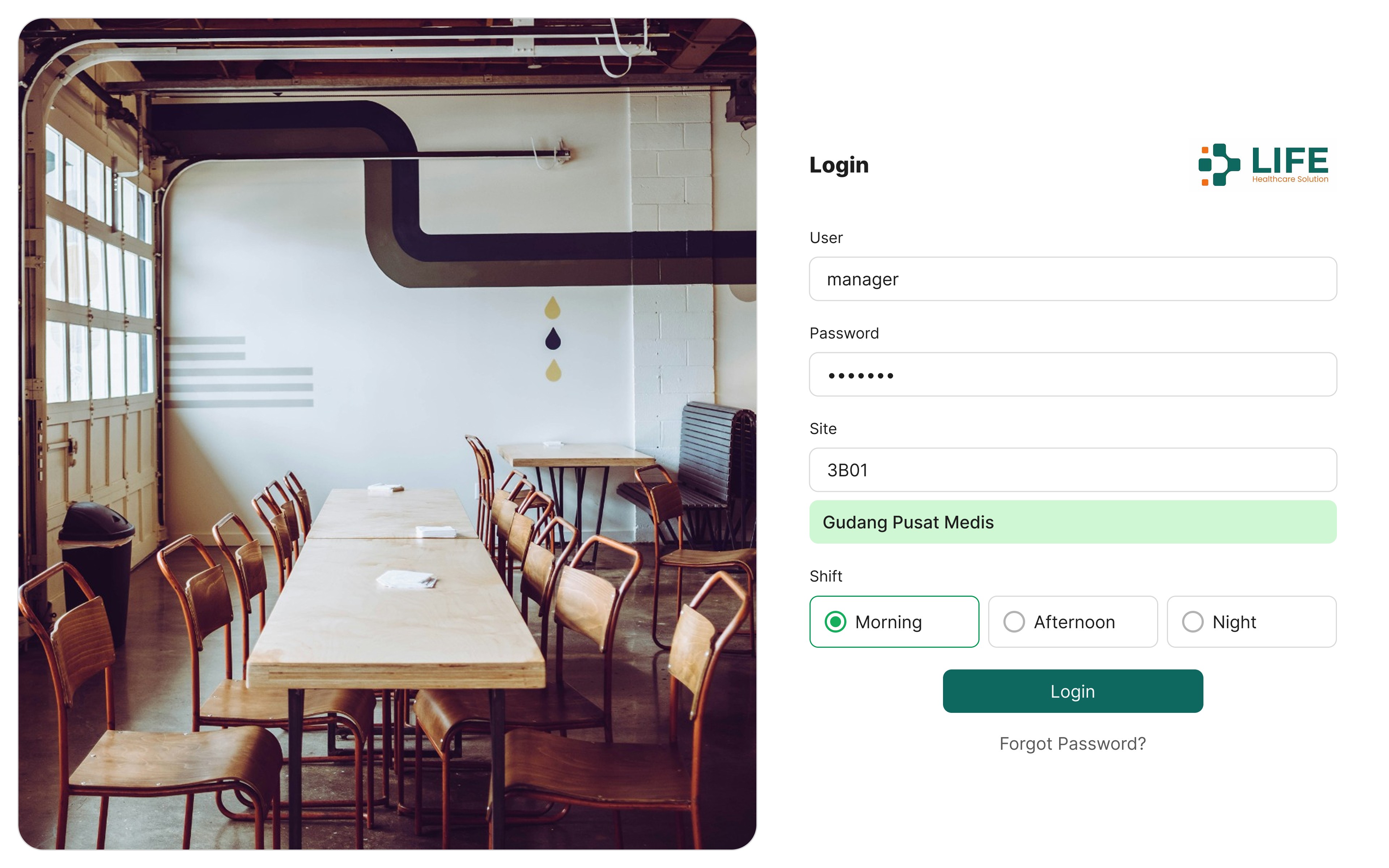Choose the Afternoon shift option

1073,622
